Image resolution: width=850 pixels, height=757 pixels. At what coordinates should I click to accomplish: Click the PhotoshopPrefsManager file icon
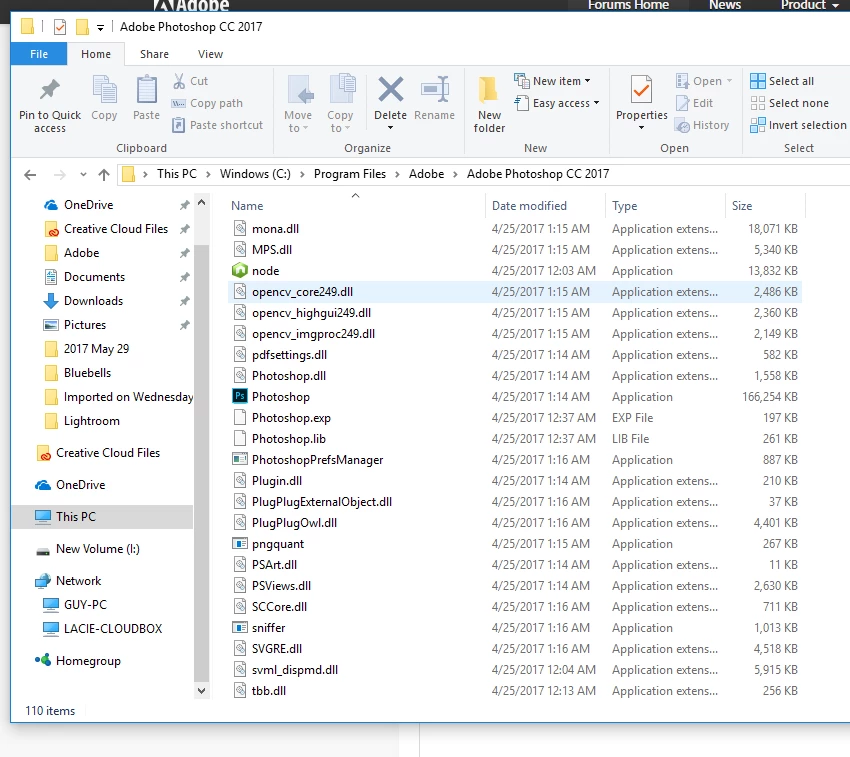[x=240, y=459]
